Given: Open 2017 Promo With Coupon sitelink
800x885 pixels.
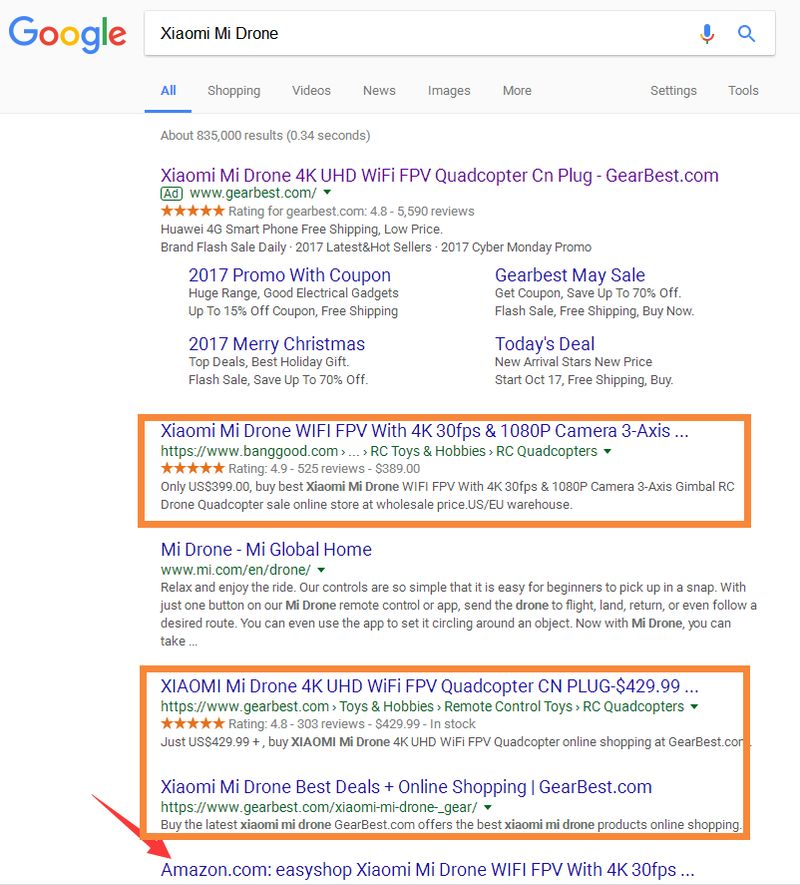Looking at the screenshot, I should (290, 275).
